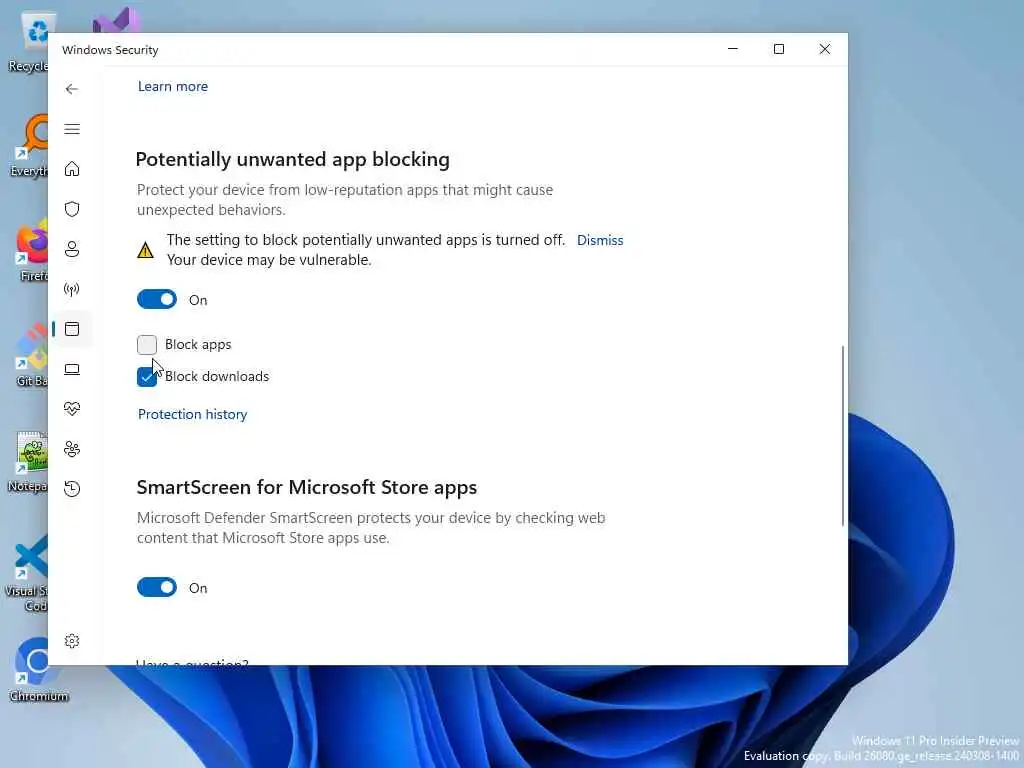Select Visual Studio icon behind window top

click(x=116, y=21)
